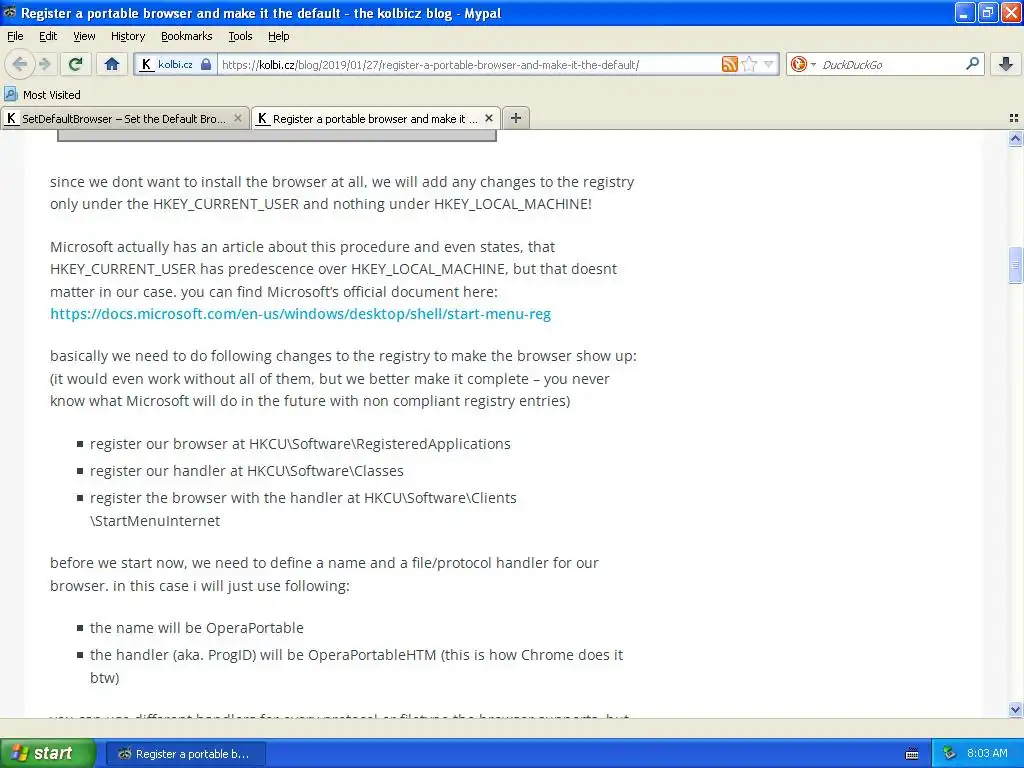Click the DuckDuckGo search field
The width and height of the screenshot is (1024, 768).
[891, 64]
